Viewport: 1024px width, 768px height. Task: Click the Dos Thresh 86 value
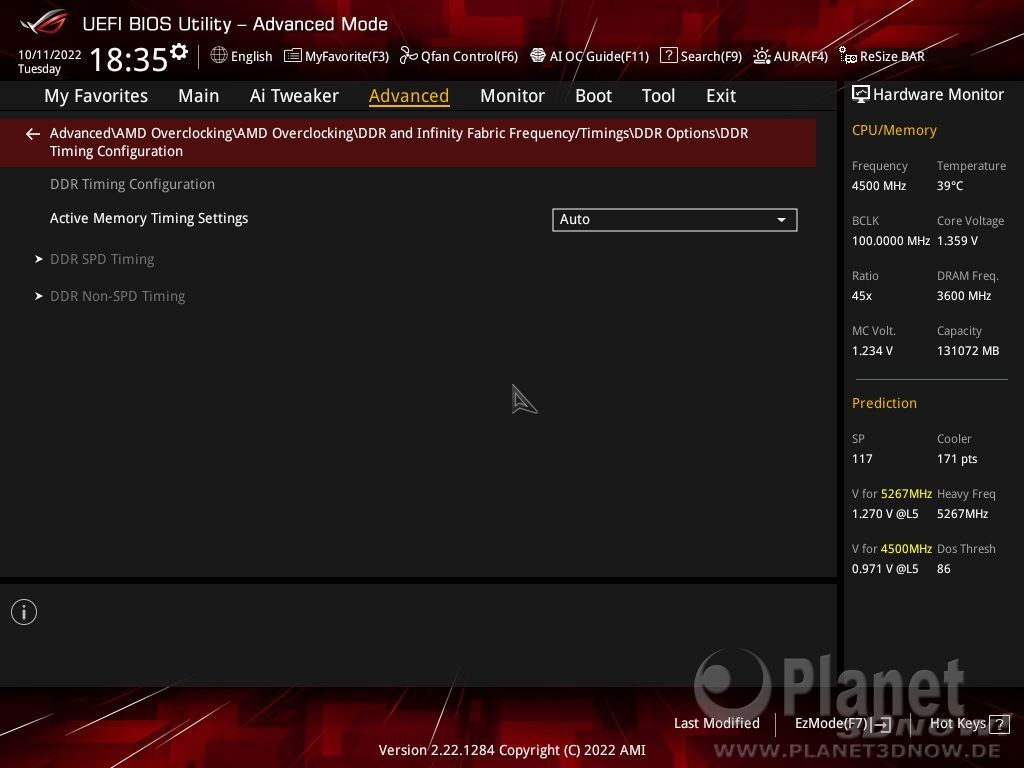944,569
